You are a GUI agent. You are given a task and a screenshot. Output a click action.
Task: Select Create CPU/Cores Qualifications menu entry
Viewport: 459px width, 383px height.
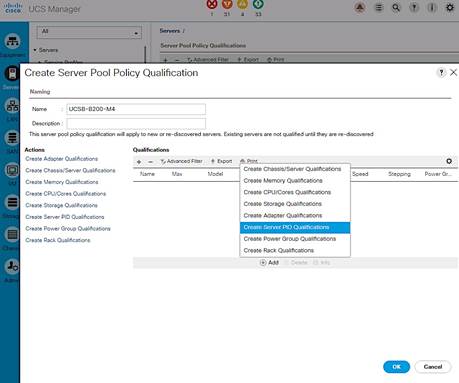tap(287, 192)
